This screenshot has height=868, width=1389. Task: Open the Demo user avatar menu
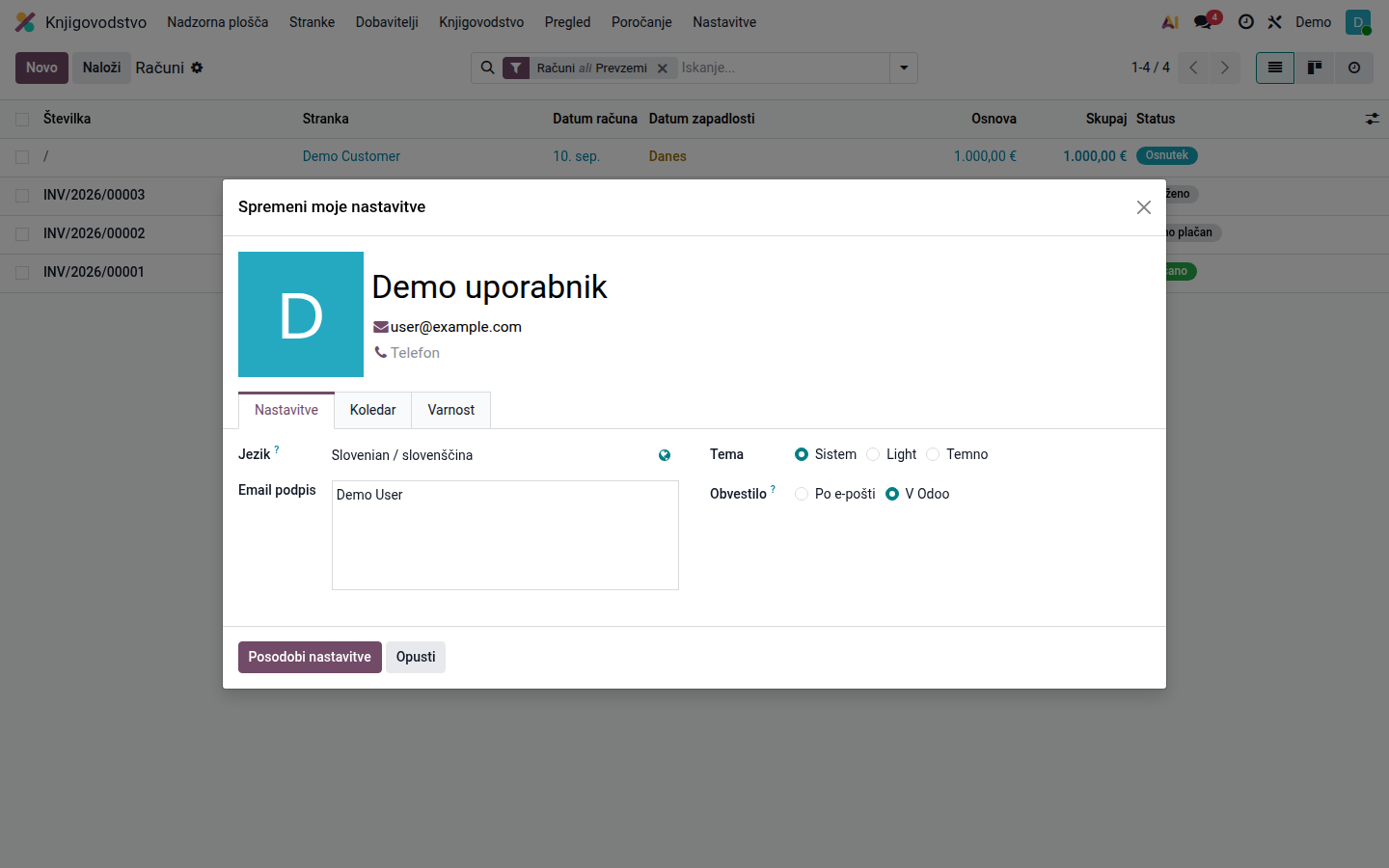(1358, 22)
